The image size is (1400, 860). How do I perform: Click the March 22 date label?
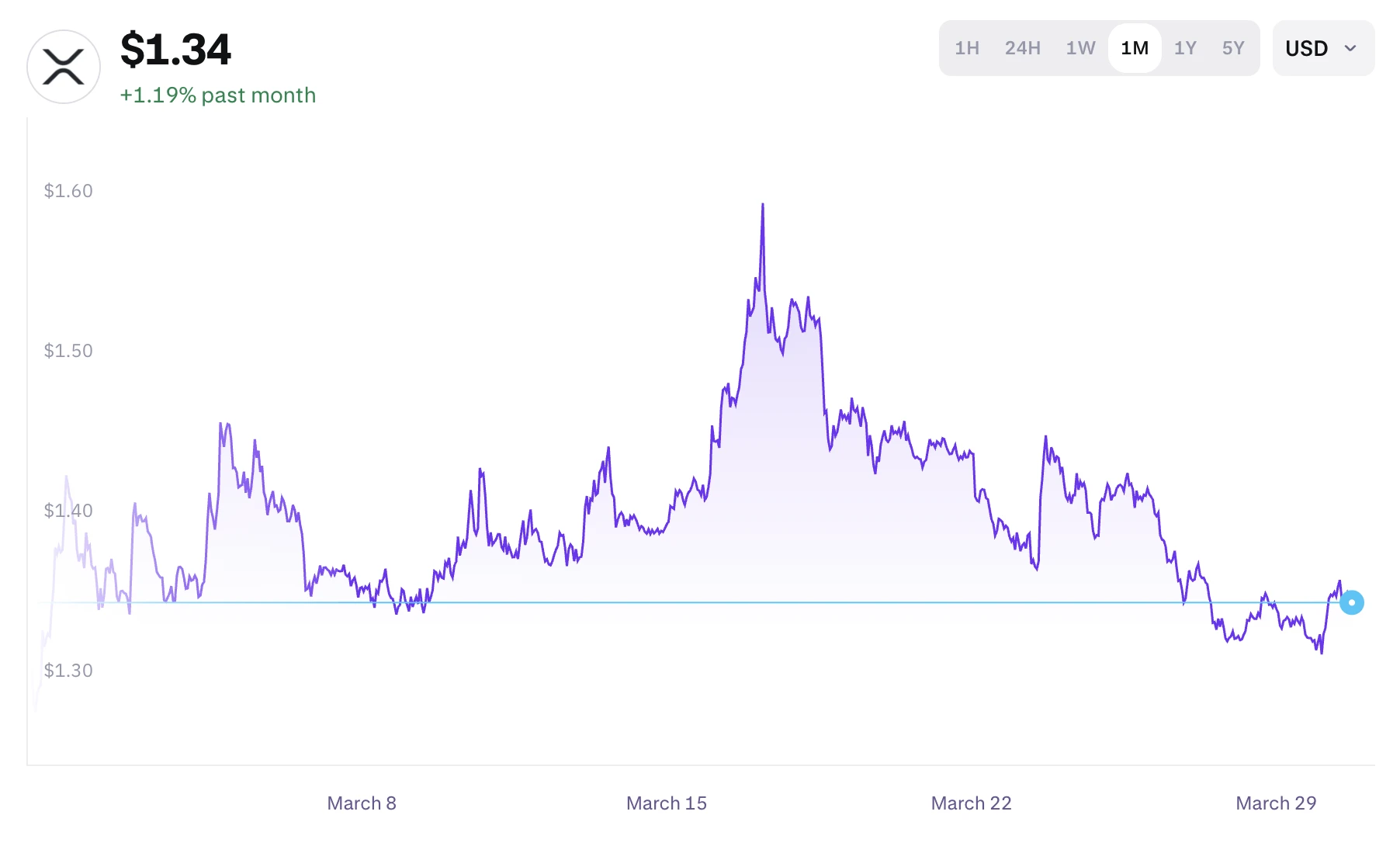click(x=971, y=803)
